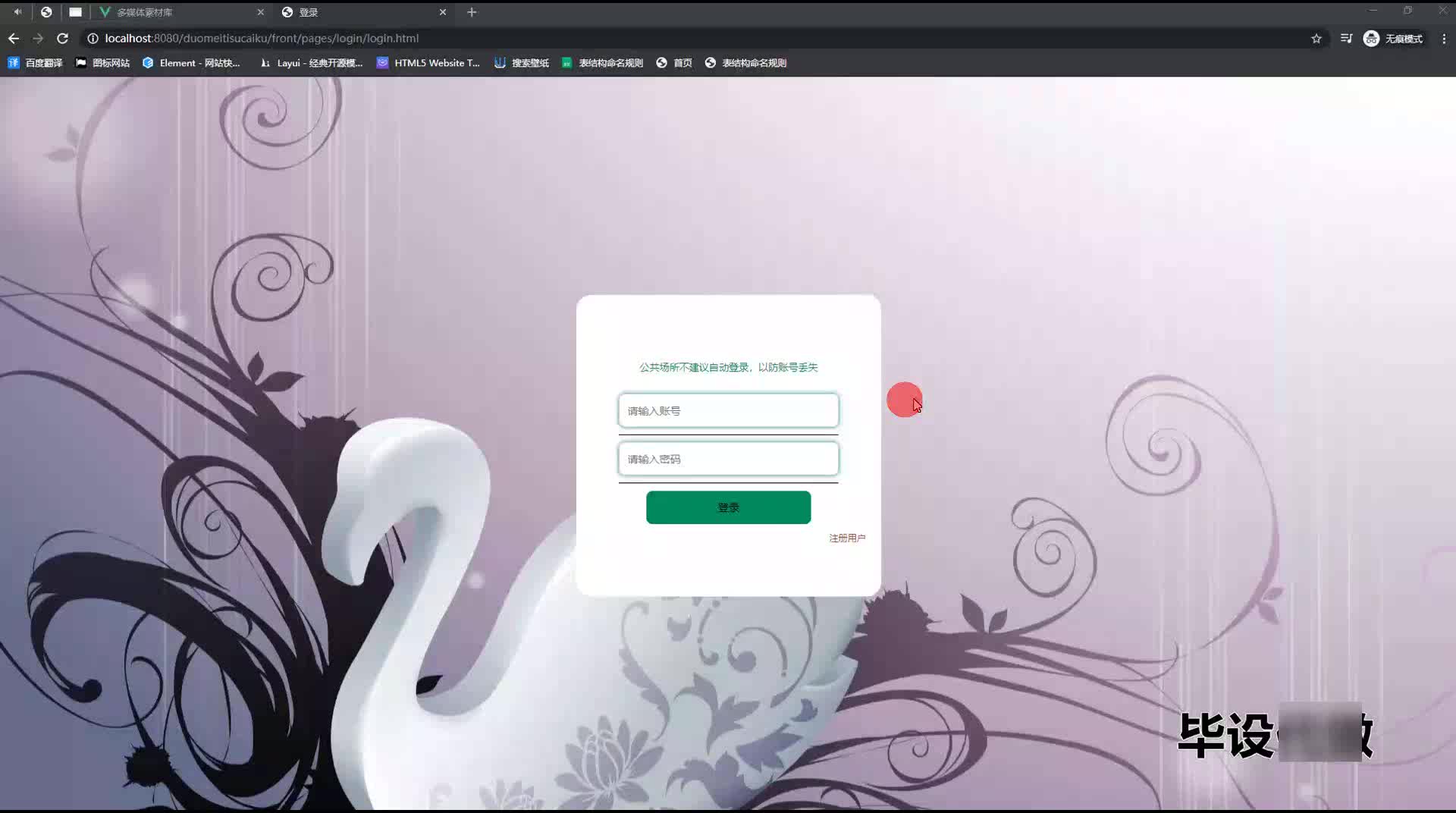Select the 登录 tab
The width and height of the screenshot is (1456, 813).
364,12
